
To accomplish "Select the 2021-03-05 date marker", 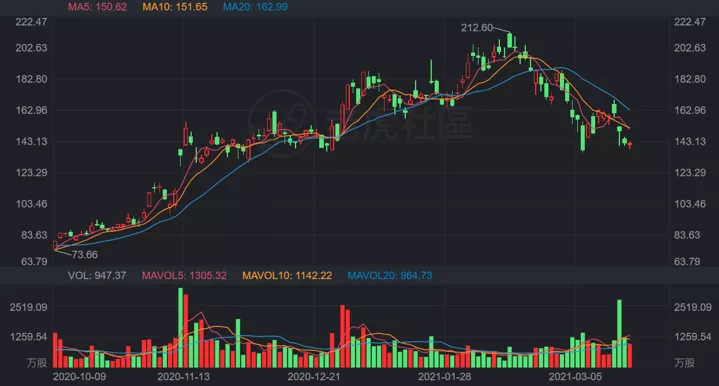I will click(575, 377).
